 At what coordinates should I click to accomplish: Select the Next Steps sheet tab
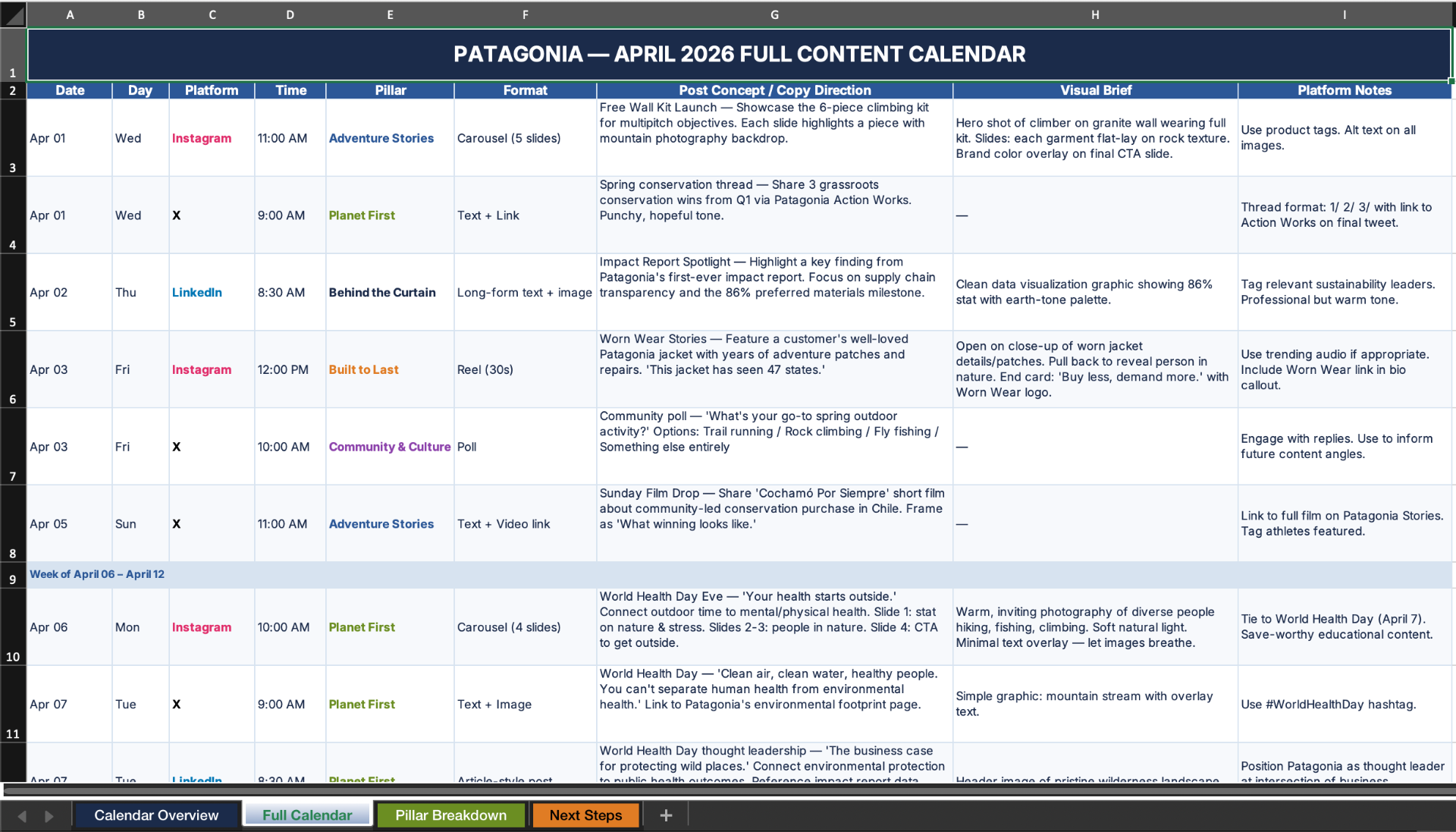pyautogui.click(x=585, y=815)
